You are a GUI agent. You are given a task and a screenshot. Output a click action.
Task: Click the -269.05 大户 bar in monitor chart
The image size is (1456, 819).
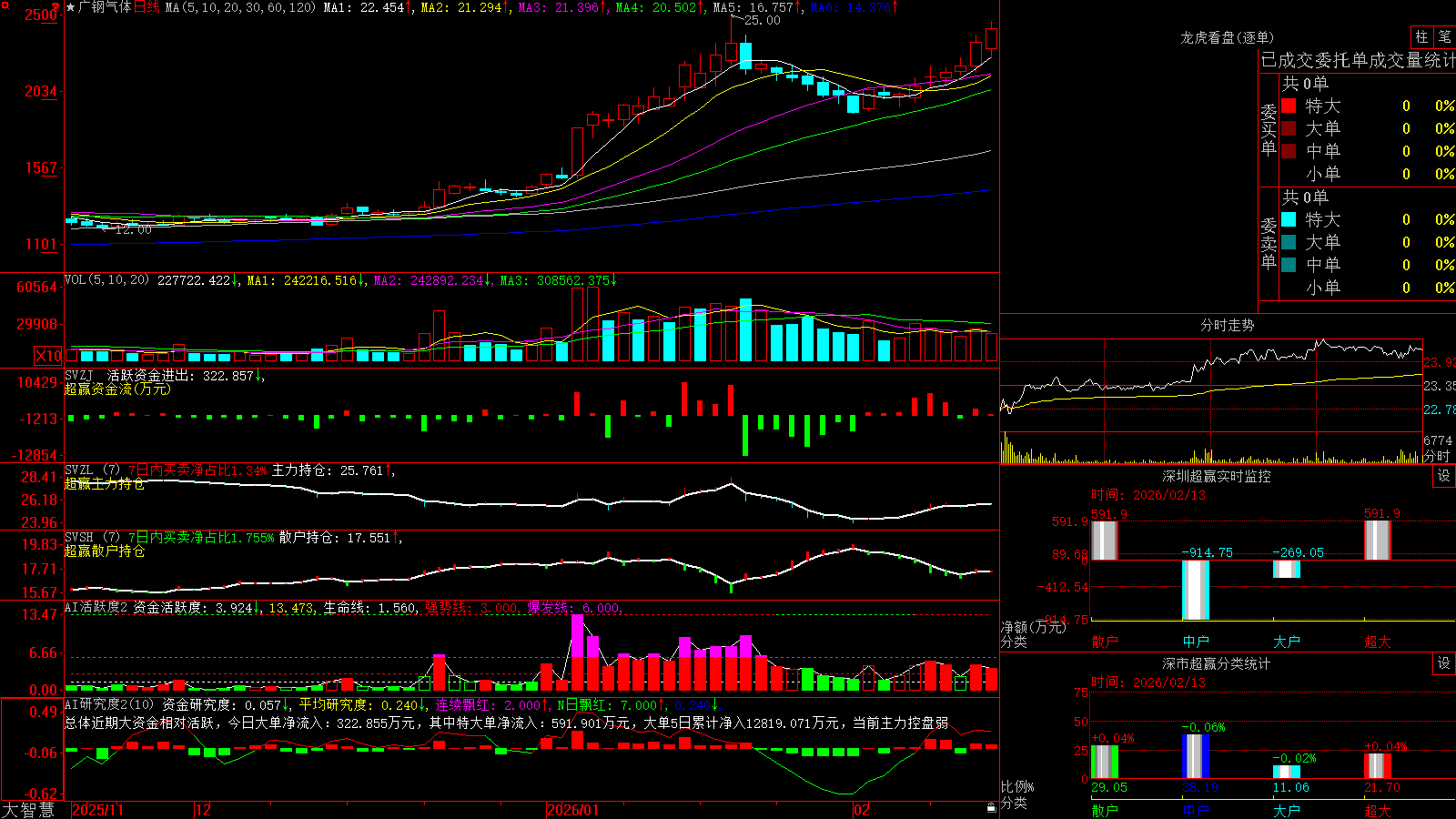(1287, 569)
